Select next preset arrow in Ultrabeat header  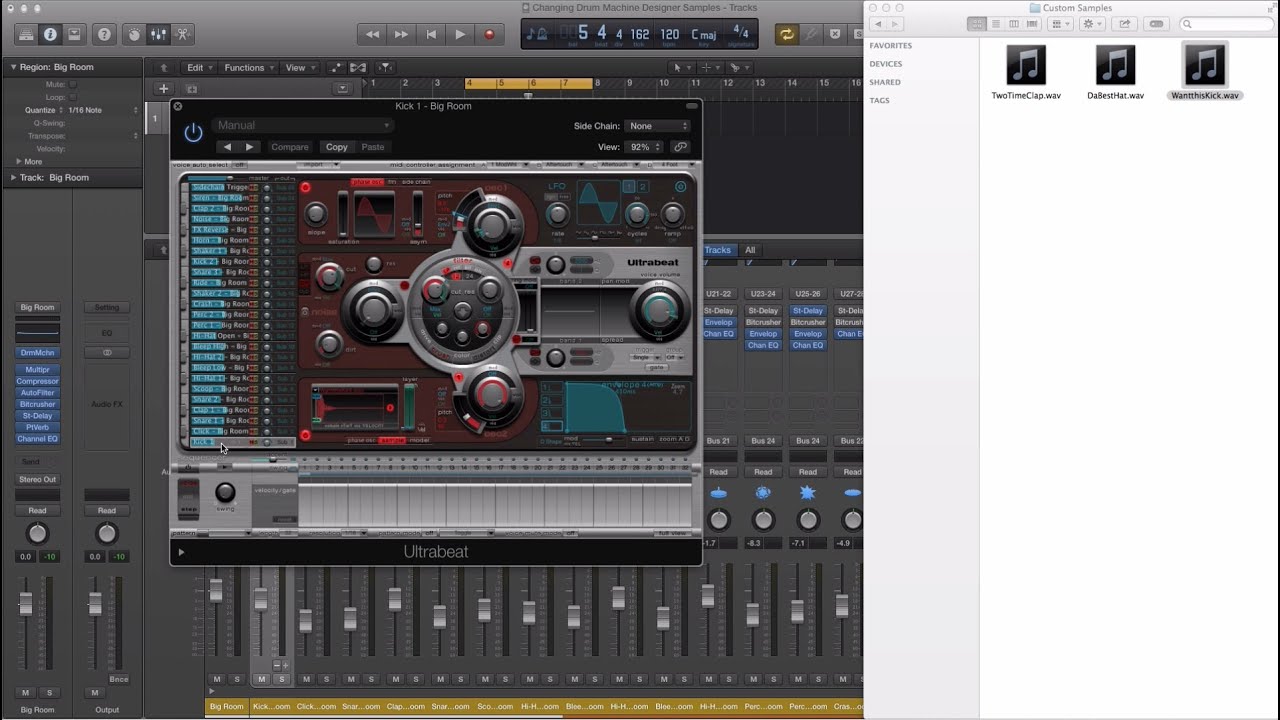[x=250, y=147]
